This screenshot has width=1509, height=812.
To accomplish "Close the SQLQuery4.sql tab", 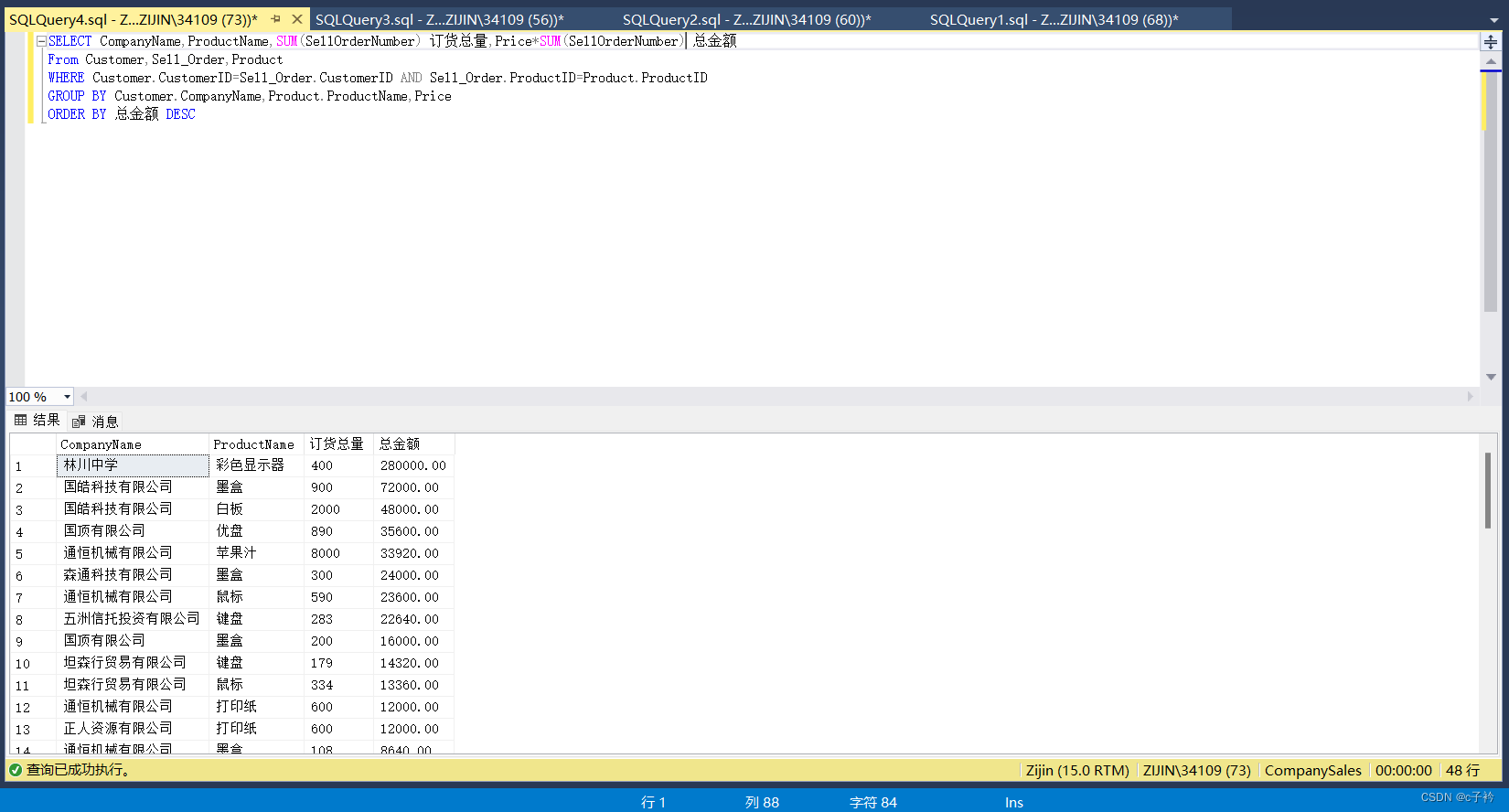I will [x=297, y=19].
